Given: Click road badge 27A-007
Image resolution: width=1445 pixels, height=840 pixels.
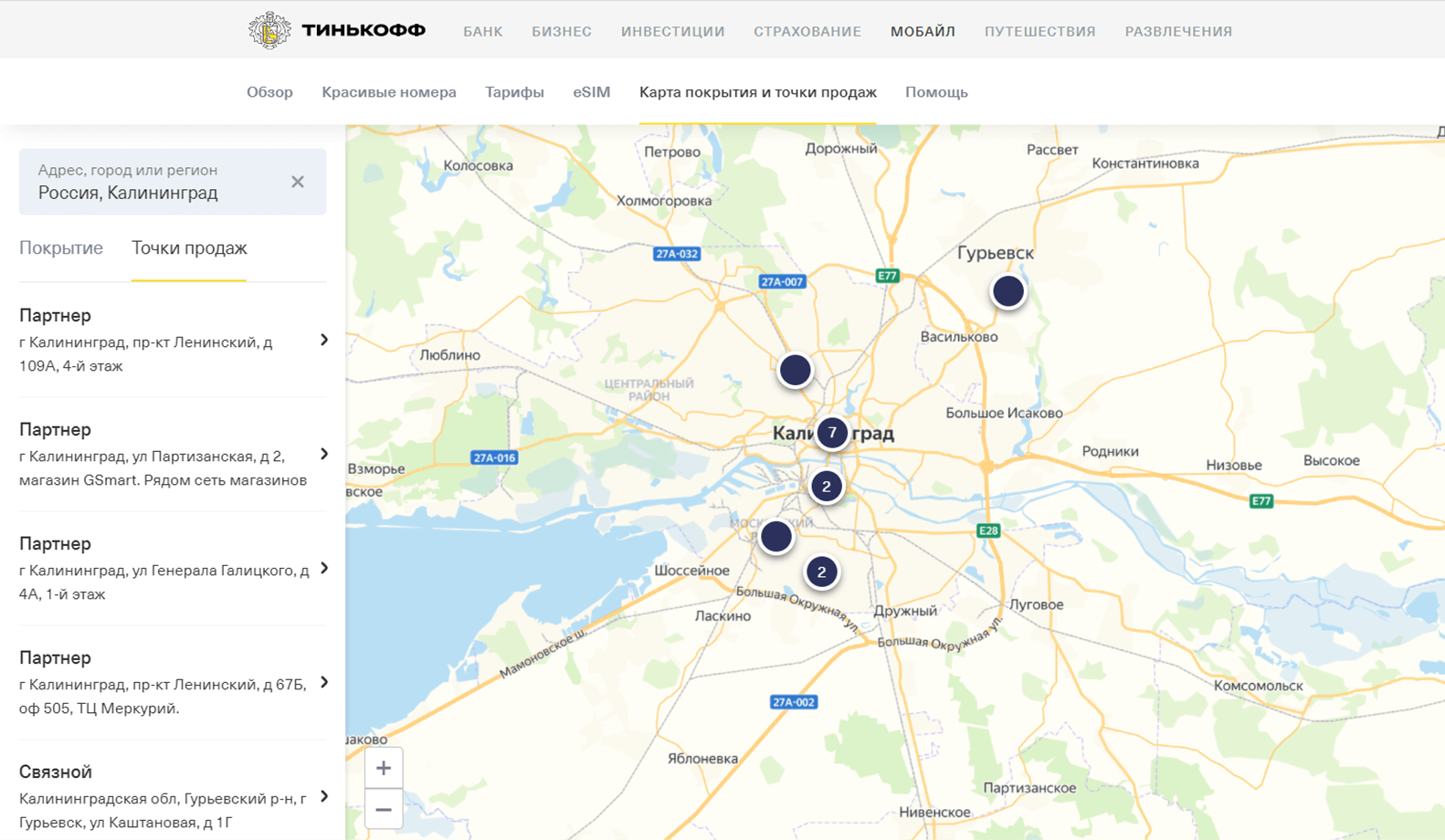Looking at the screenshot, I should 782,281.
